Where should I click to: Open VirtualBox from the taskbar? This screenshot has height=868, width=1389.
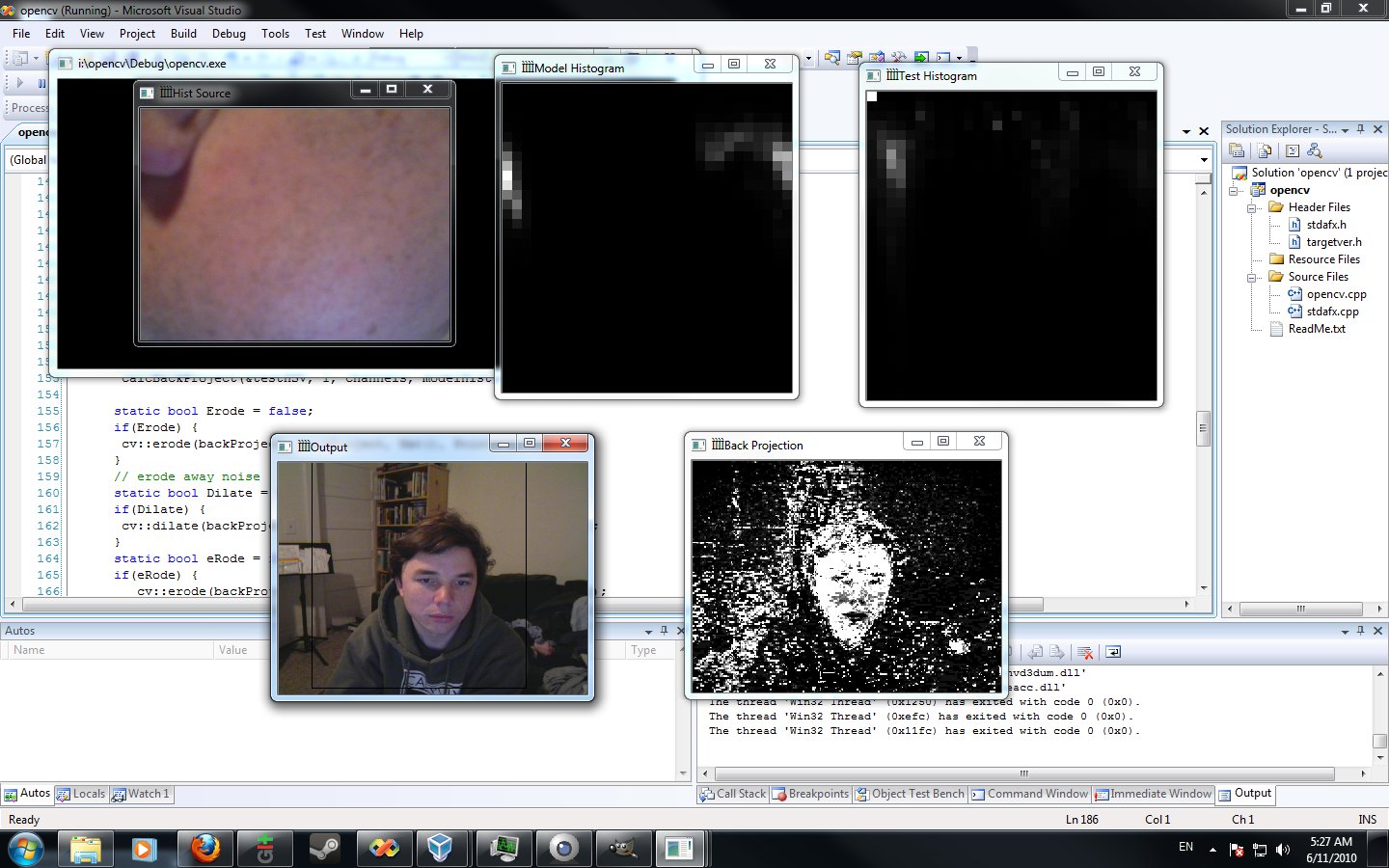click(x=441, y=849)
